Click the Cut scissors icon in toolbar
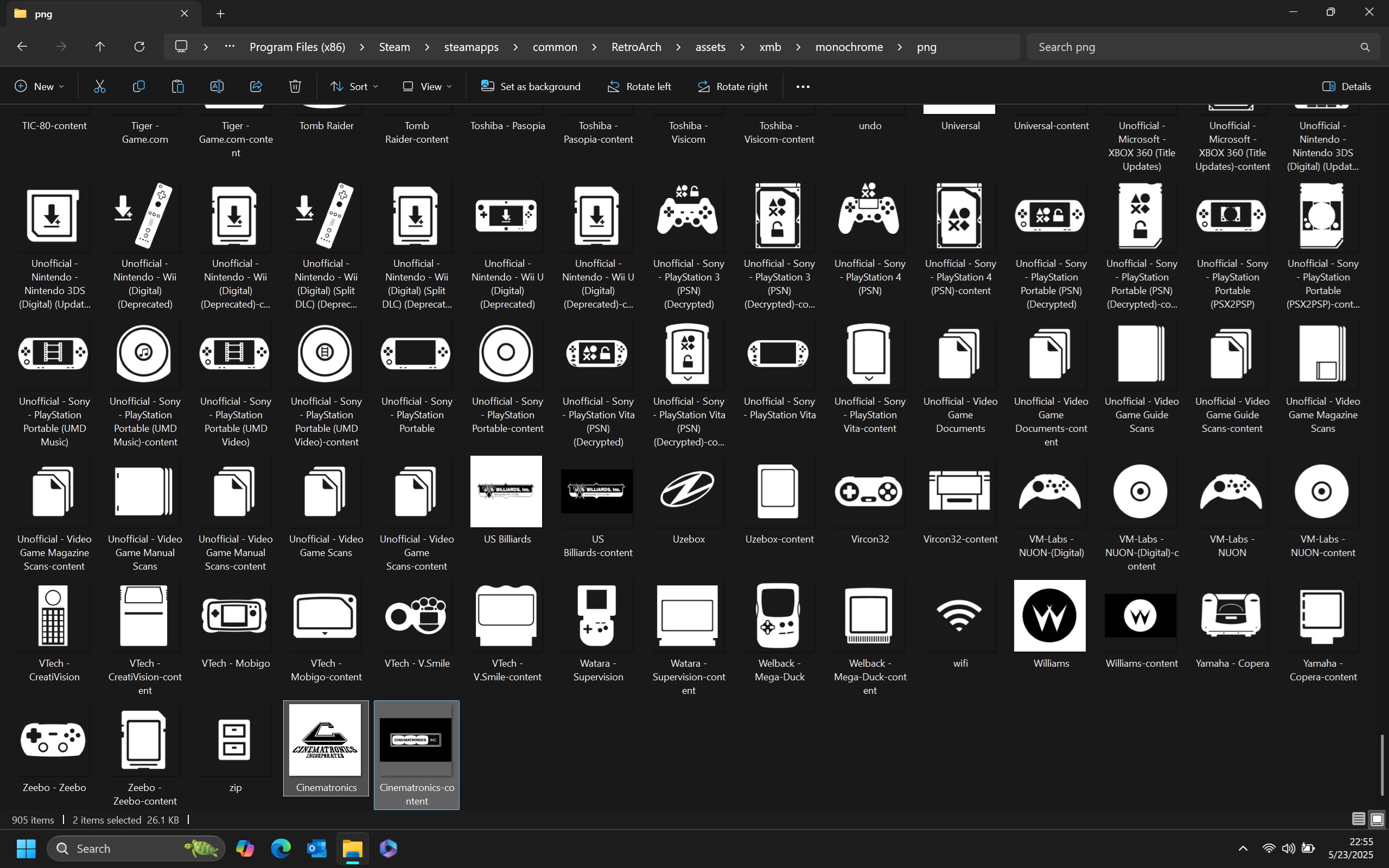Image resolution: width=1389 pixels, height=868 pixels. tap(100, 87)
